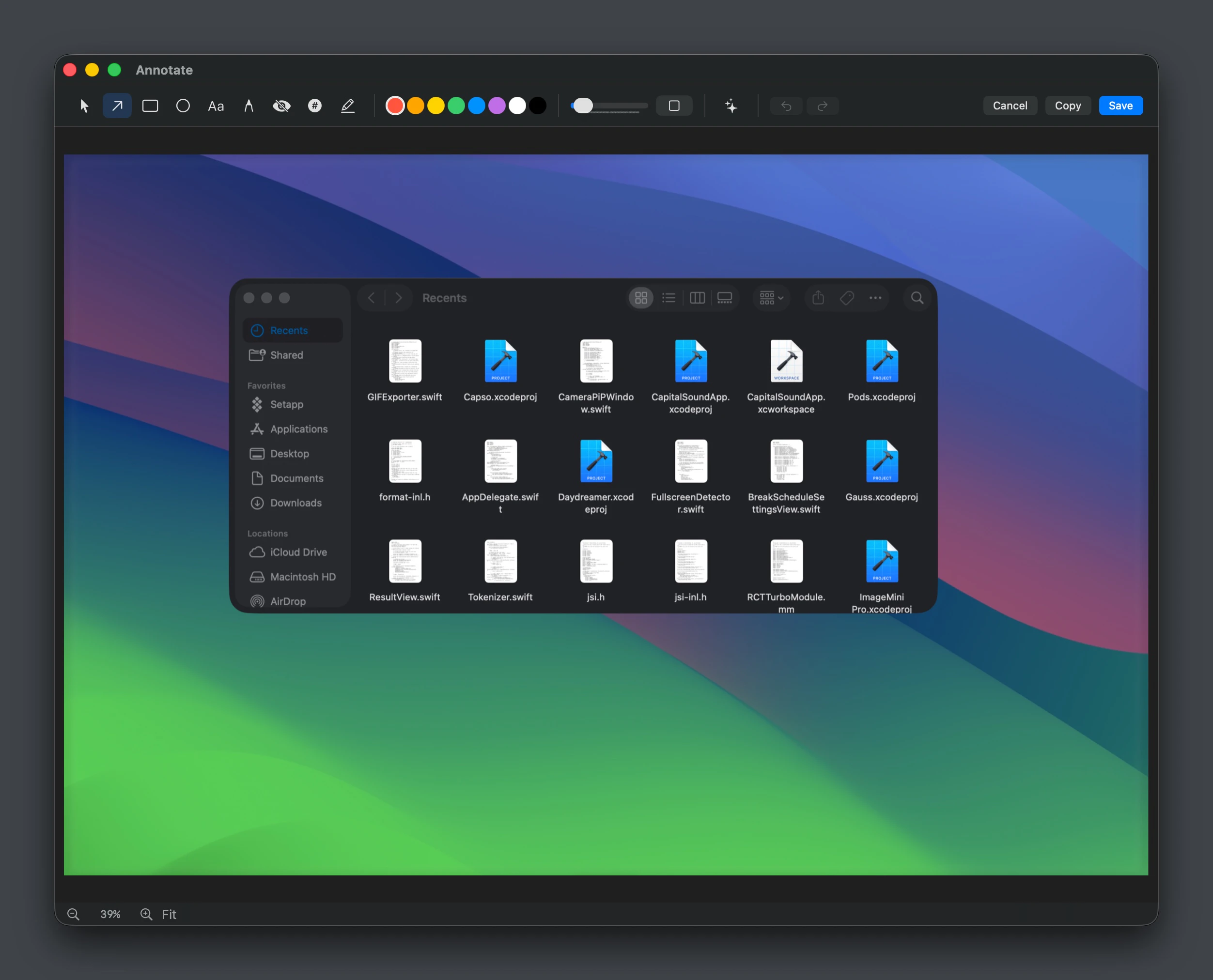The height and width of the screenshot is (980, 1213).
Task: Click the zoom out magnifier icon
Action: [x=74, y=914]
